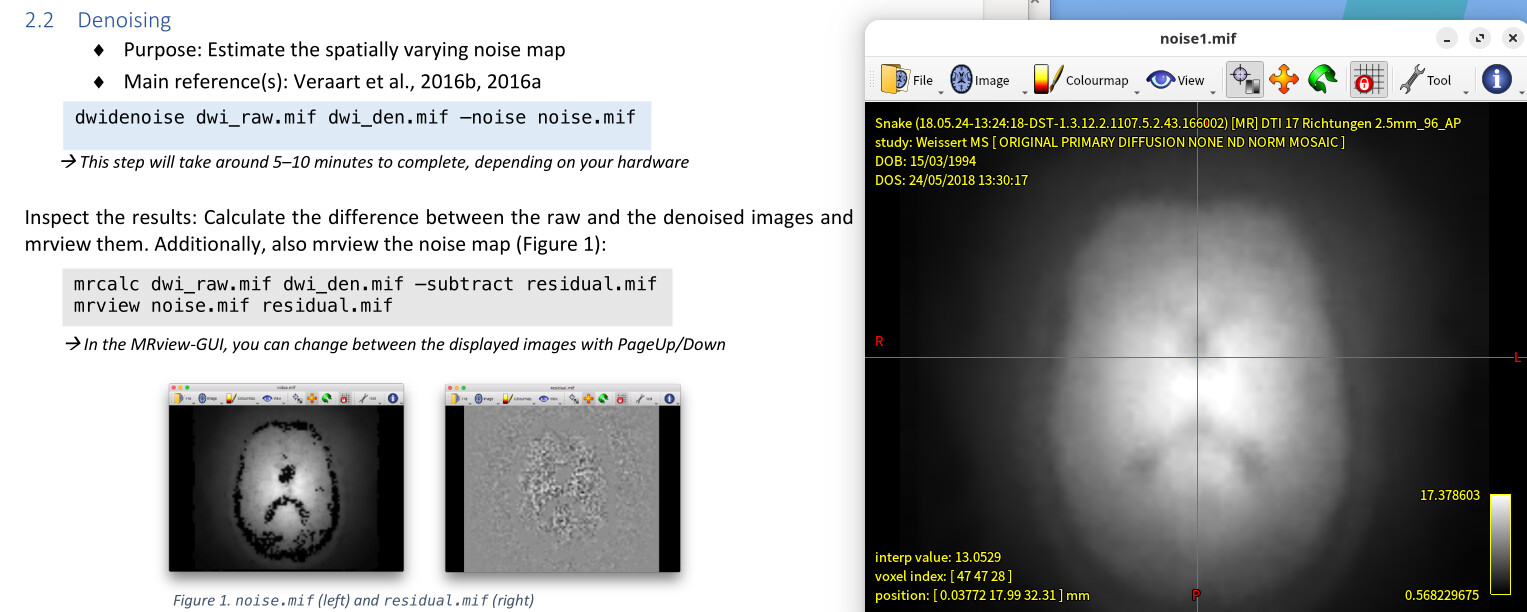Maximize the noise1.mif window
Viewport: 1527px width, 612px height.
coord(1480,39)
